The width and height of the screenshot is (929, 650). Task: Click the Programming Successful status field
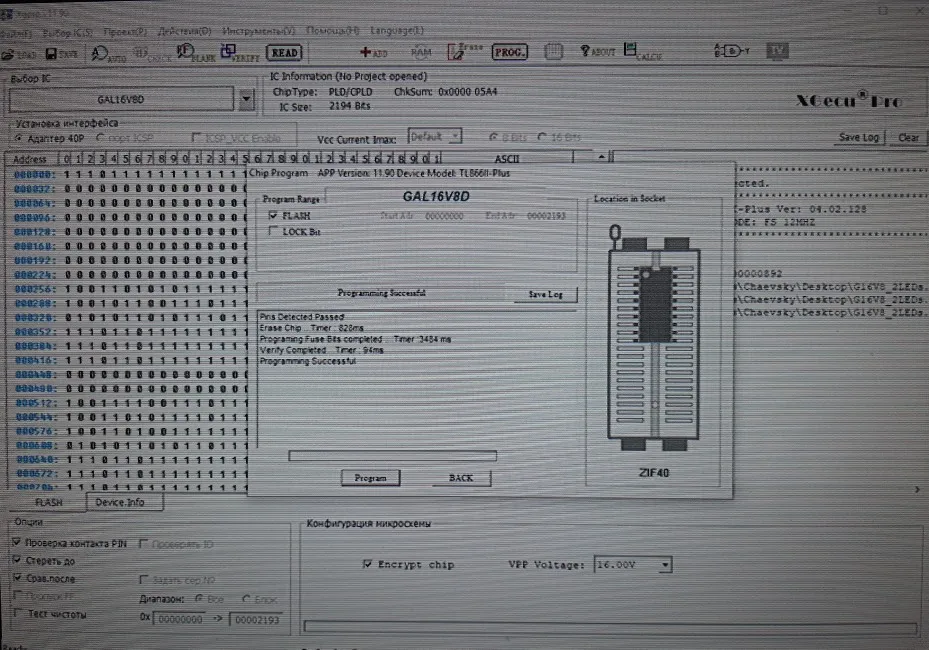pos(382,293)
